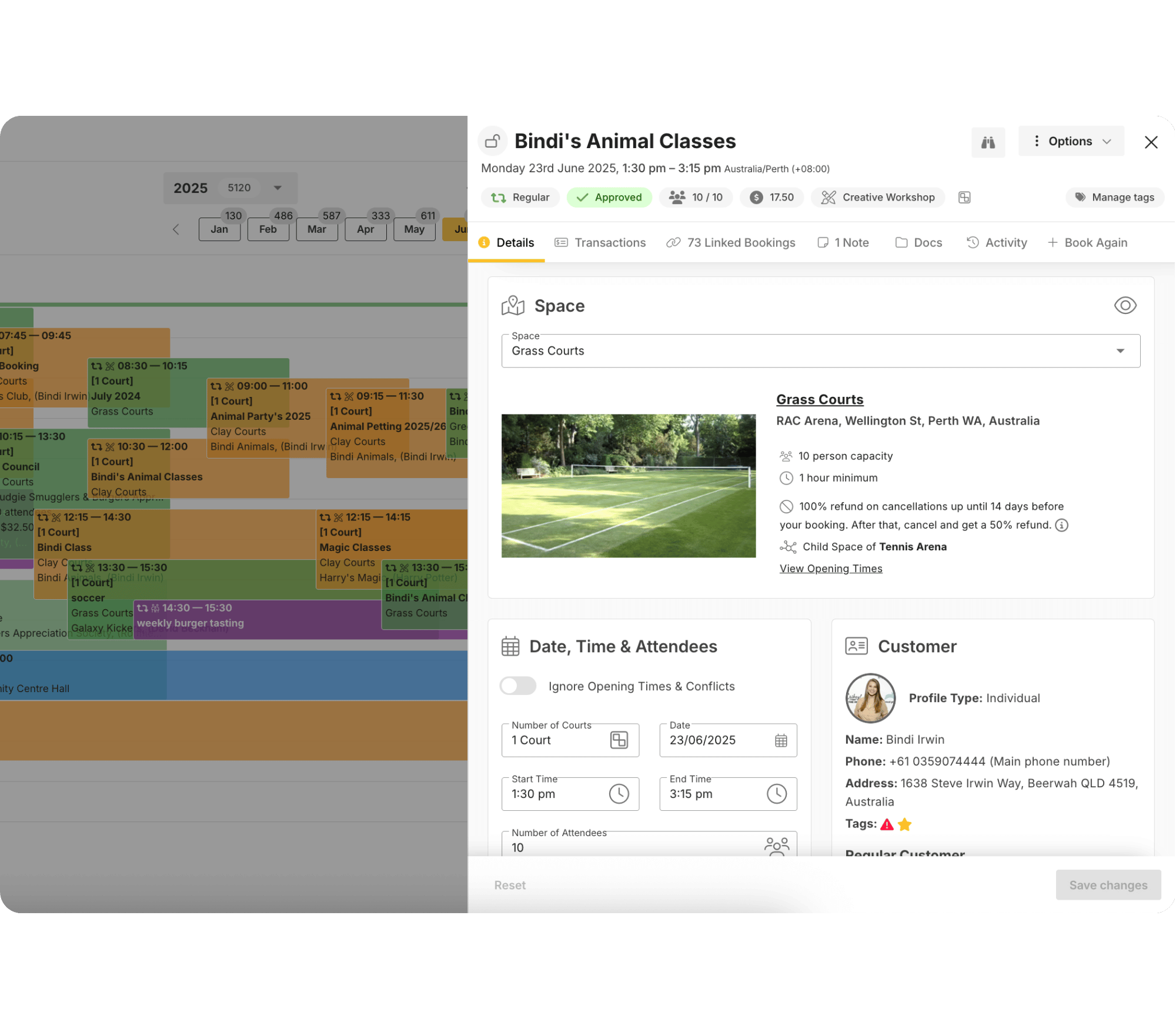This screenshot has width=1176, height=1029.
Task: Click the yellow star tag icon
Action: pos(904,824)
